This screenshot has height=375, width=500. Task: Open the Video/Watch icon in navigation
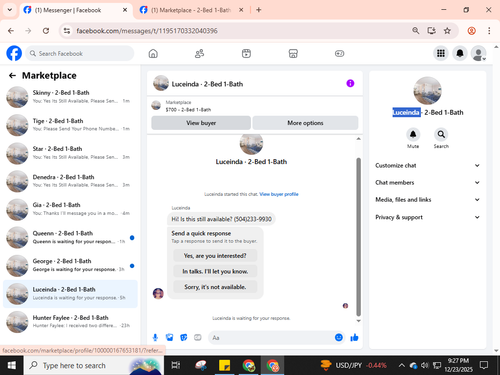(x=246, y=53)
